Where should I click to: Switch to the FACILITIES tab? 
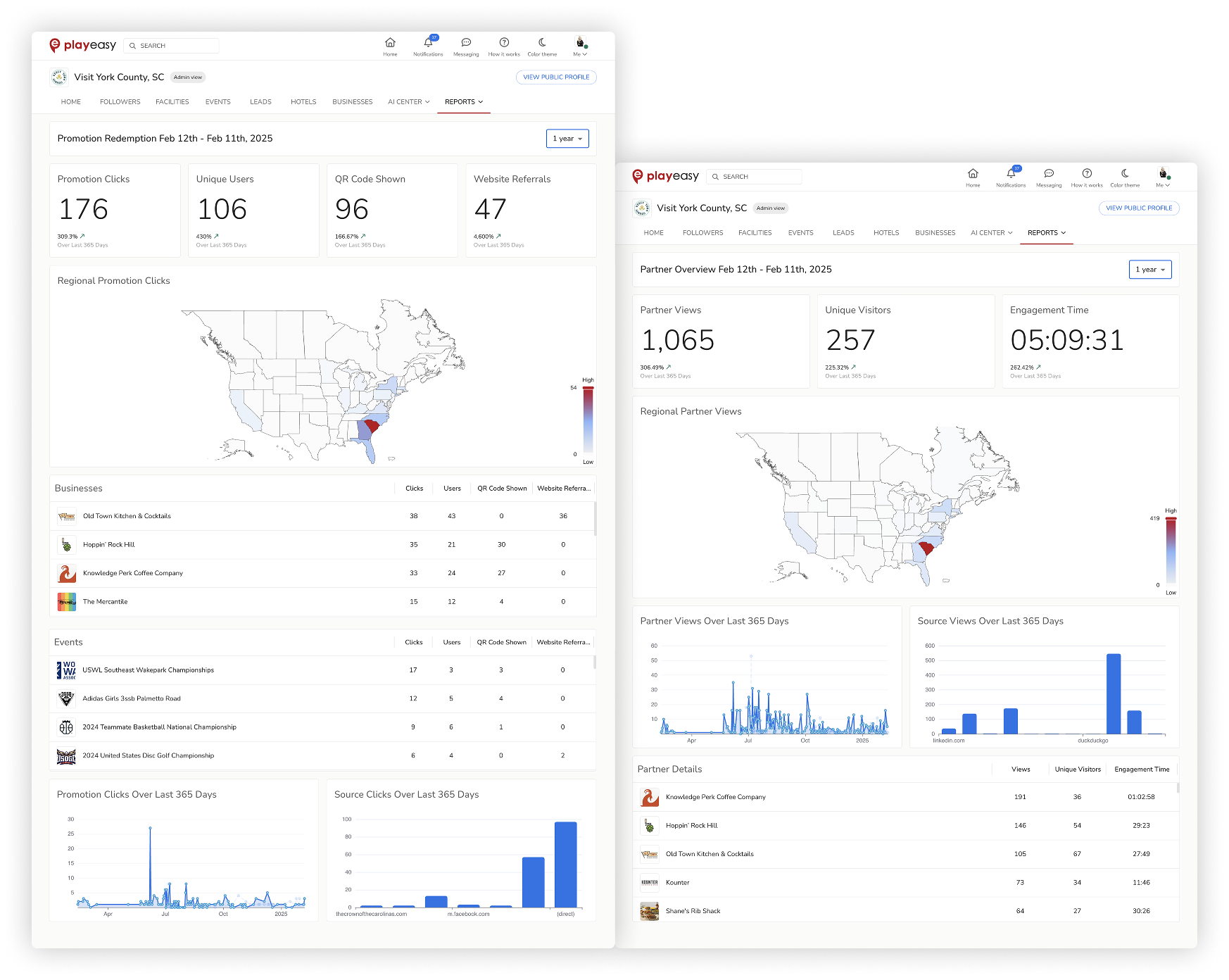point(755,232)
